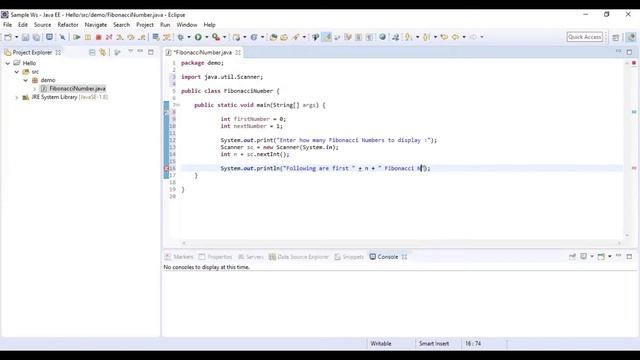Toggle Mark Occurrences in the toolbar
Viewport: 640px width, 360px height.
coord(327,37)
